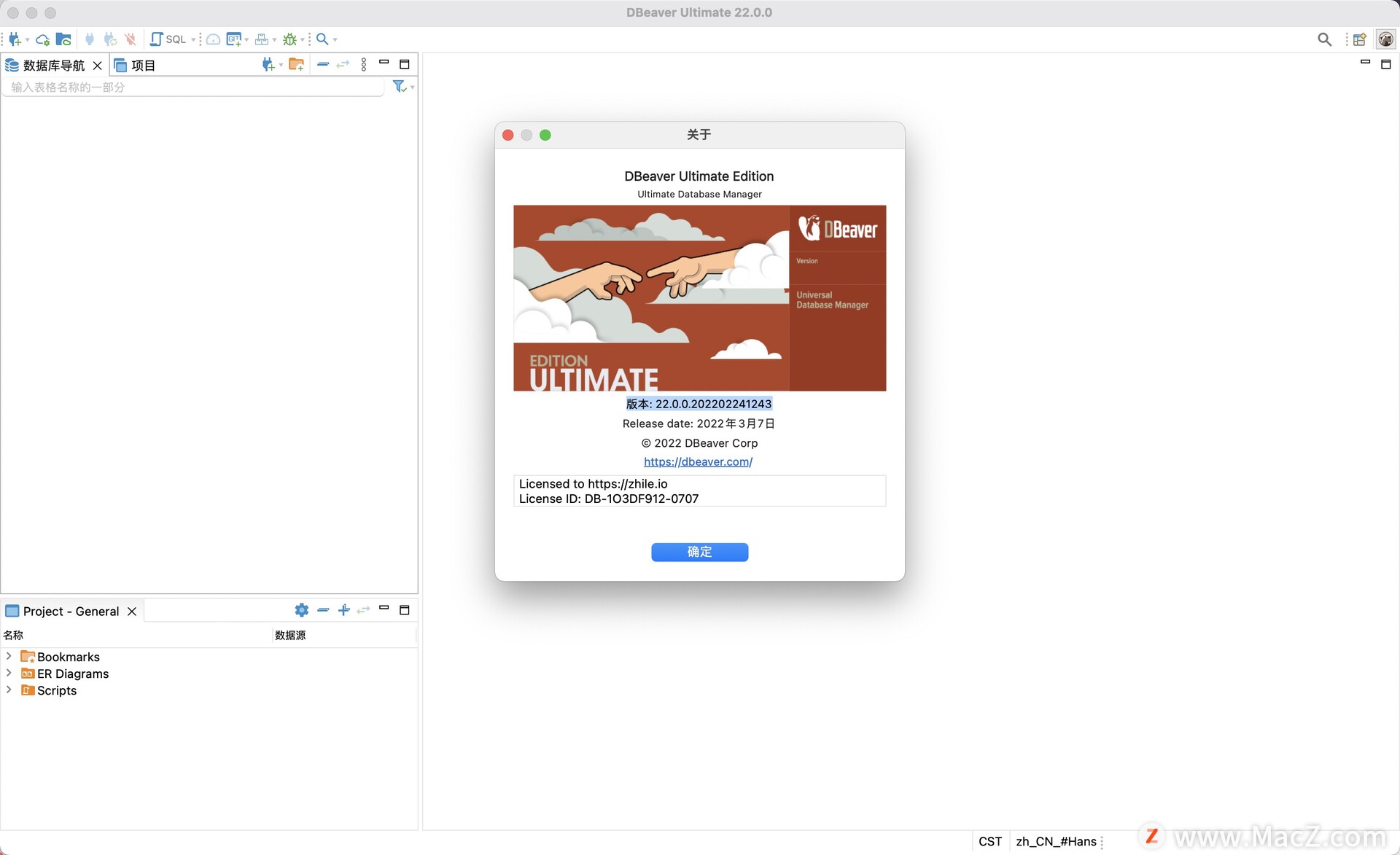Expand the Bookmarks folder
The width and height of the screenshot is (1400, 855).
(9, 657)
